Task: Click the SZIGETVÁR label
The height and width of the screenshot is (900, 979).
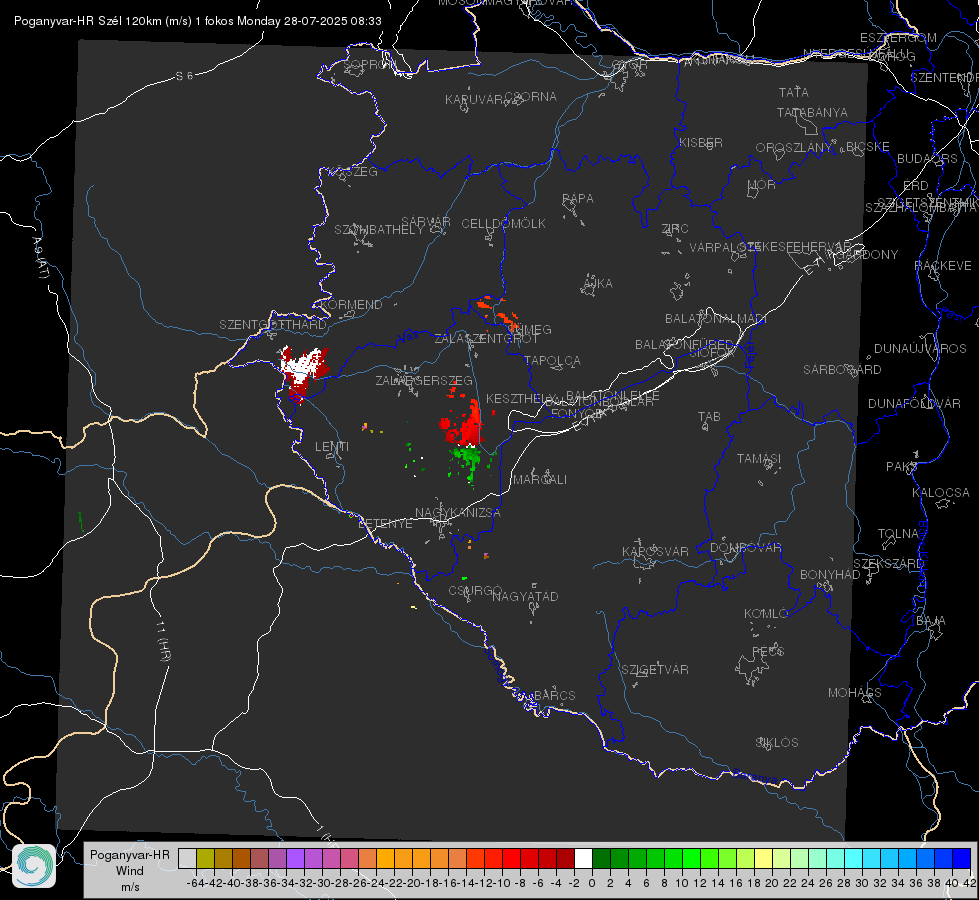Action: click(655, 670)
